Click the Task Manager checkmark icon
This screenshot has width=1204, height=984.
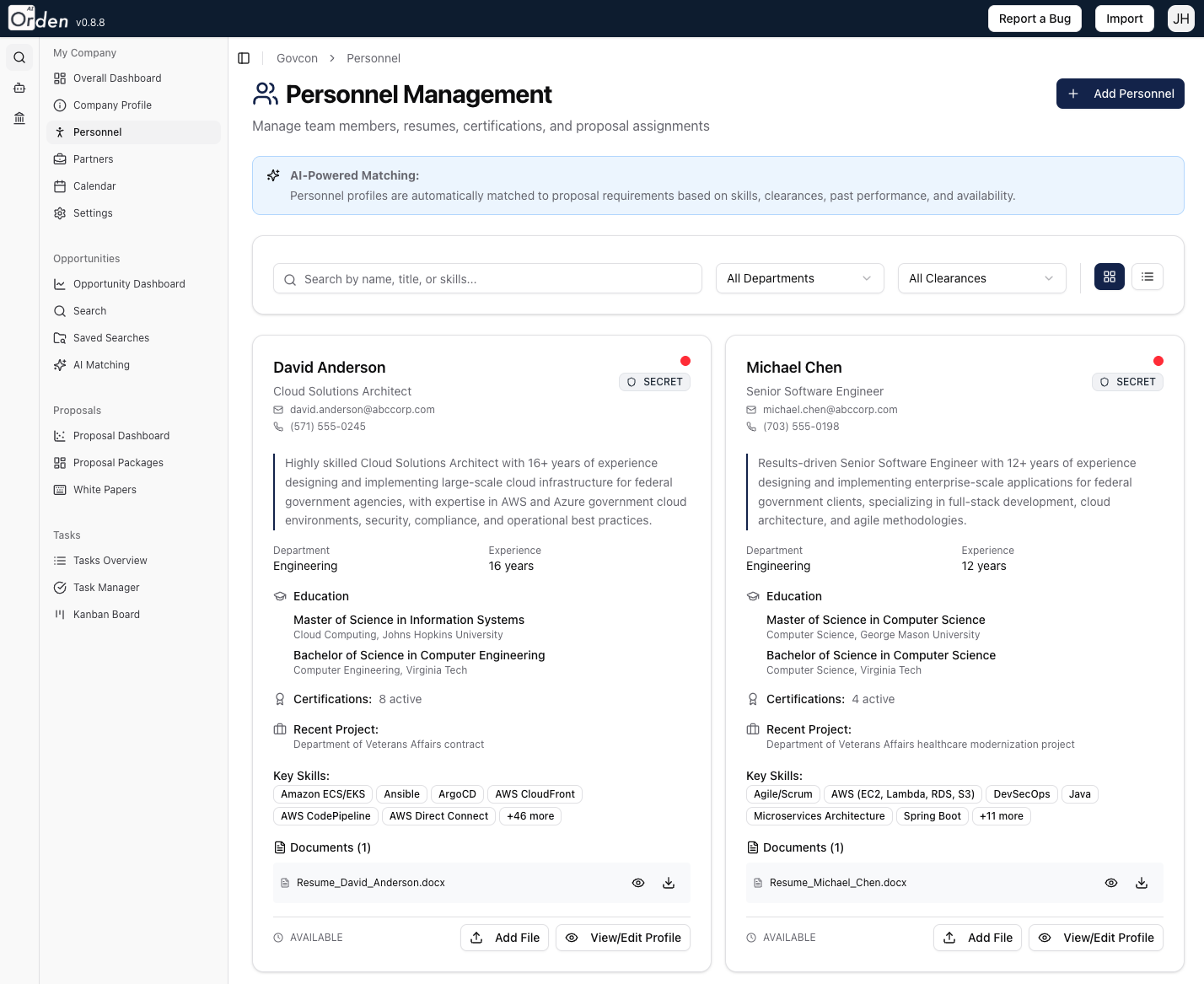pos(59,587)
